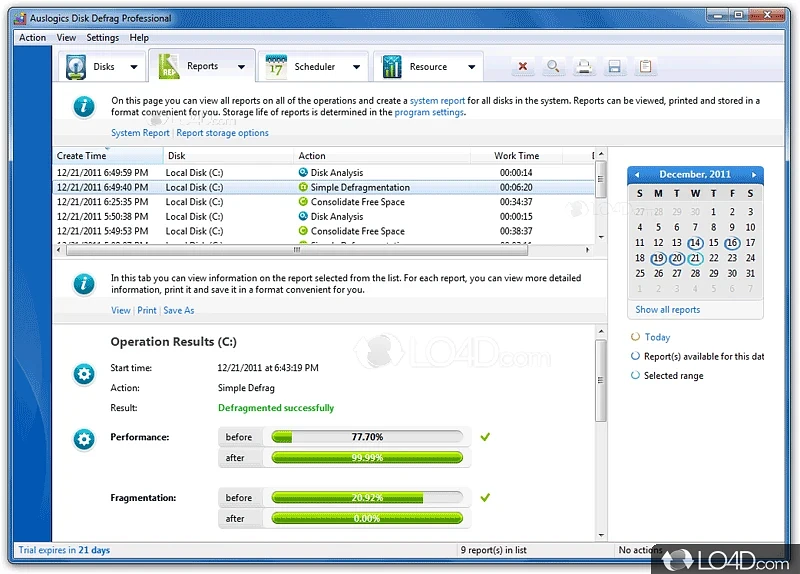Viewport: 800px width, 574px height.
Task: Click the printer icon in toolbar
Action: (x=584, y=67)
